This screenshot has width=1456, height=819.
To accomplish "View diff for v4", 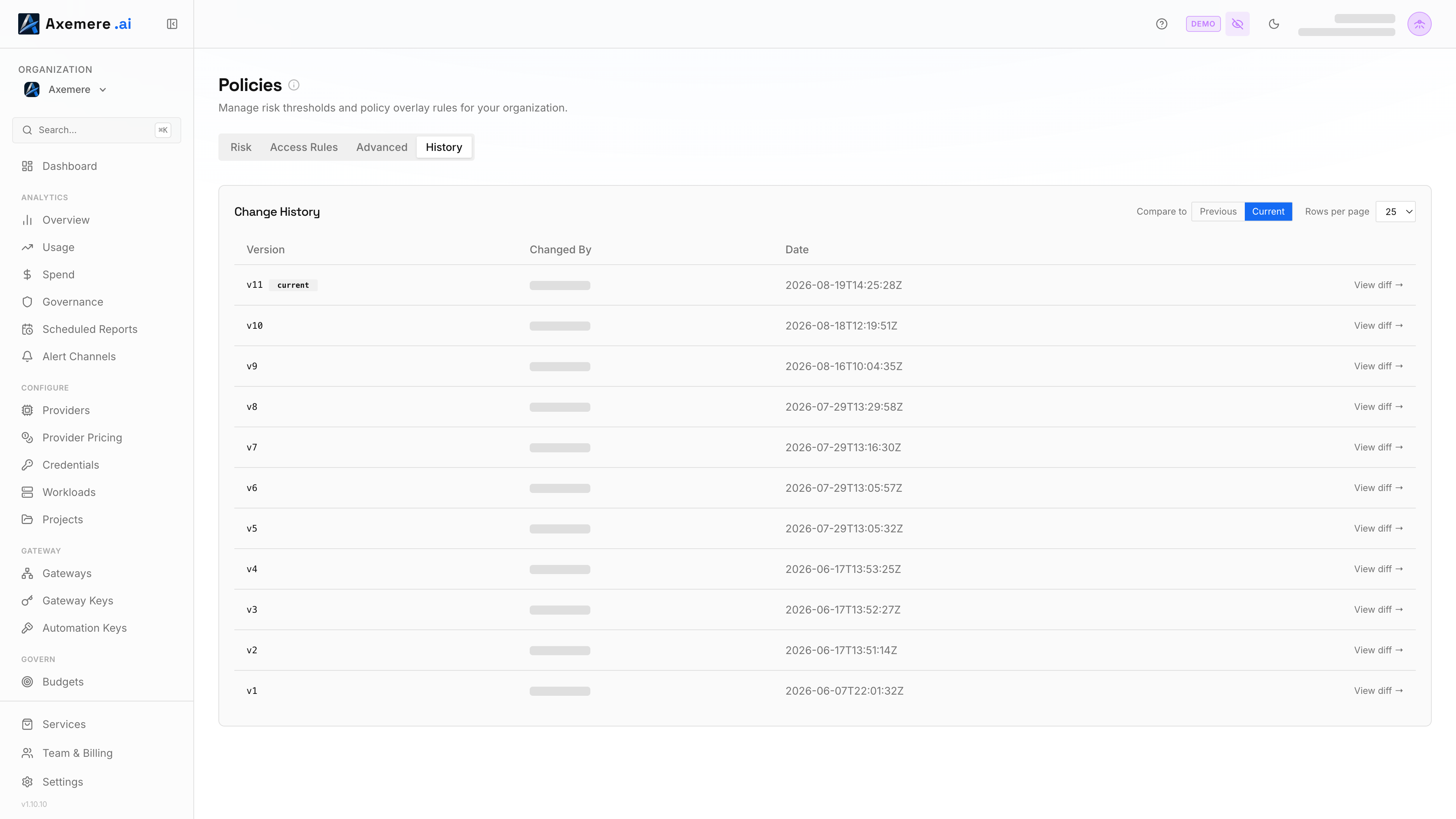I will [1378, 569].
